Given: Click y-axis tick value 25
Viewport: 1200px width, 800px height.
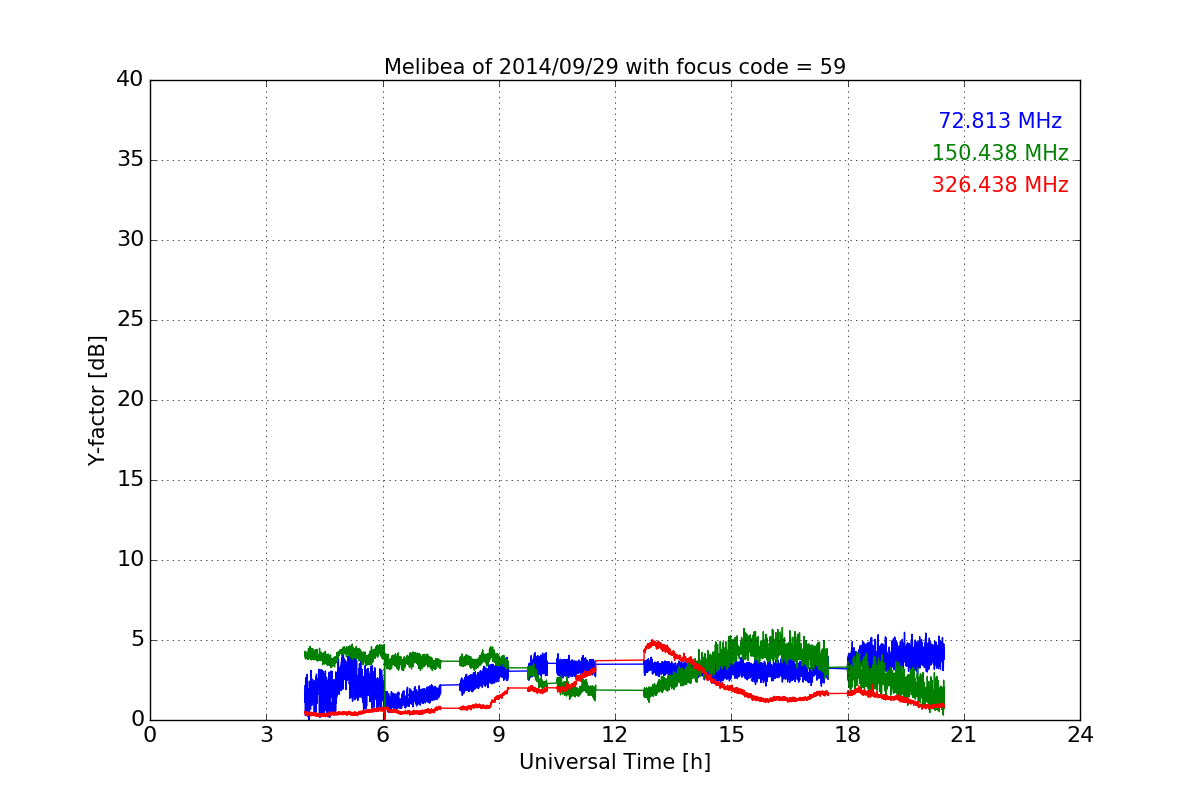Looking at the screenshot, I should click(130, 320).
